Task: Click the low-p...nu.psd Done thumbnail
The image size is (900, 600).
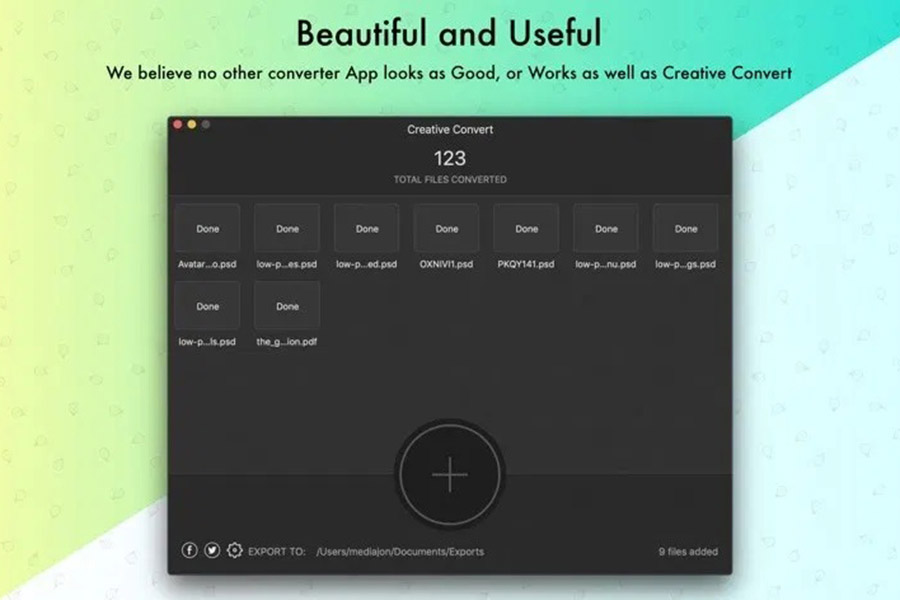Action: [606, 229]
